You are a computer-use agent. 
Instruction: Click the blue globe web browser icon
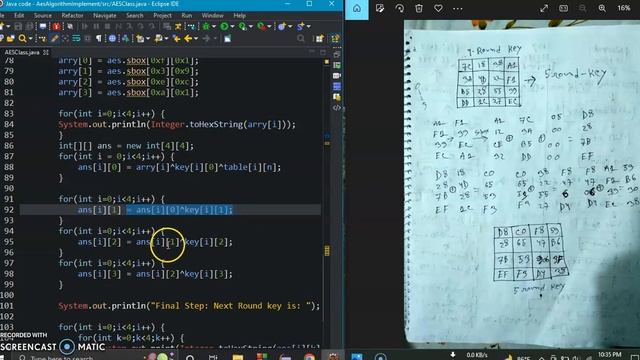[x=113, y=38]
